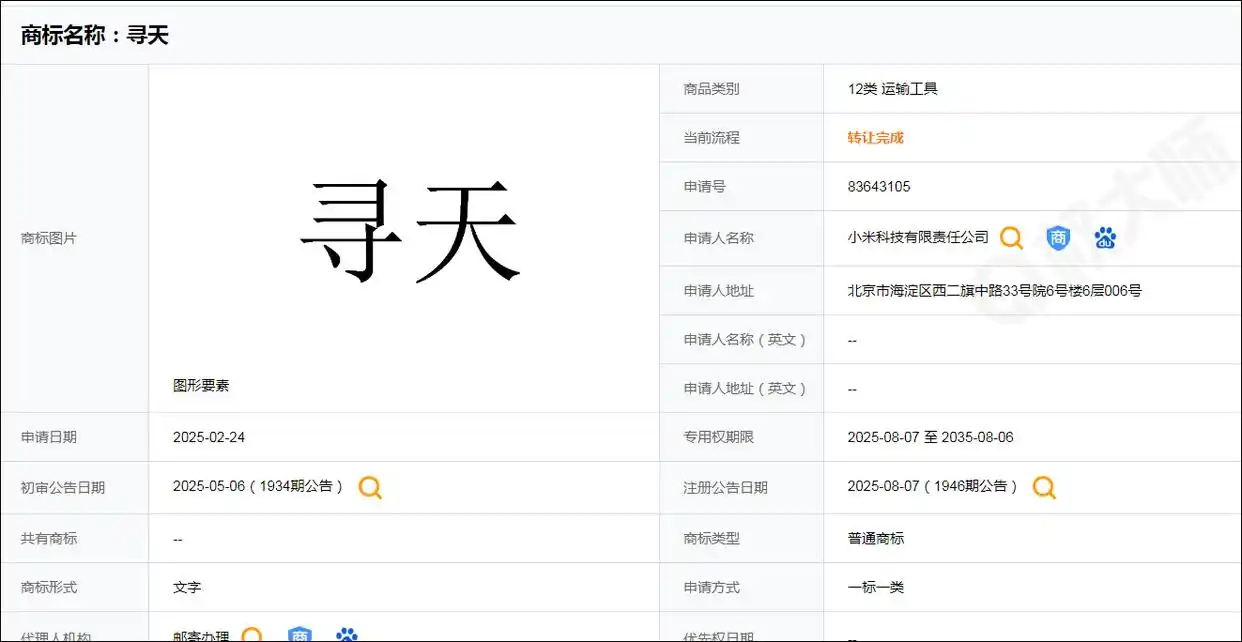Screen dimensions: 1242x642
Task: Click the 共有商标 label
Action: (x=49, y=538)
